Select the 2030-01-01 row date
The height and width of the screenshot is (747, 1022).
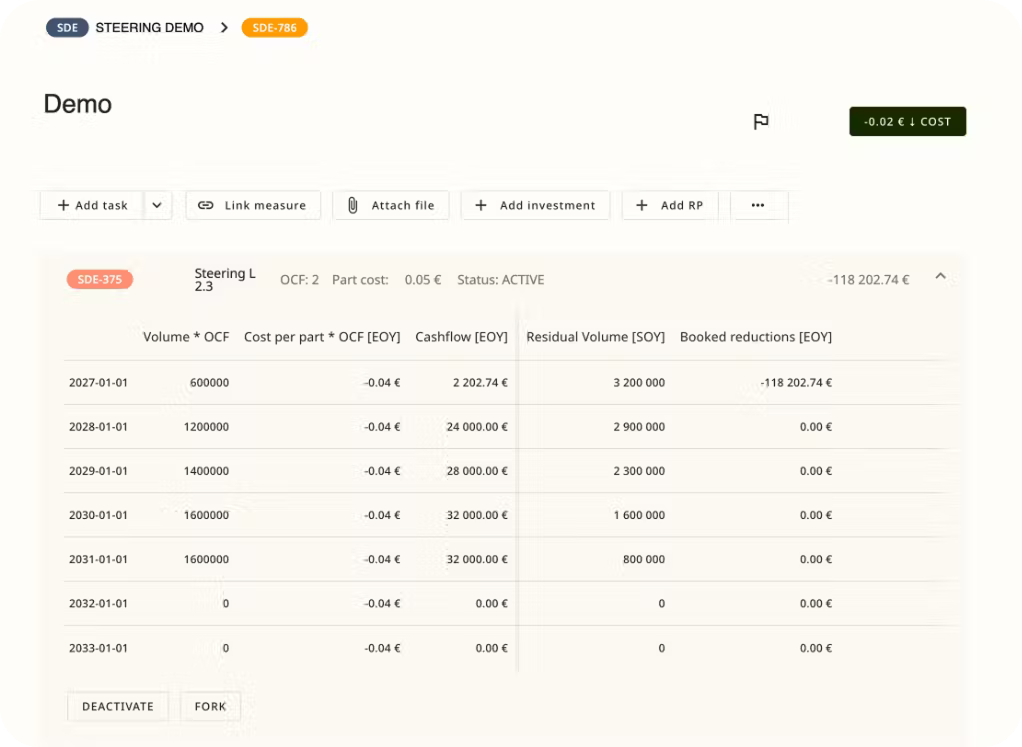tap(98, 515)
